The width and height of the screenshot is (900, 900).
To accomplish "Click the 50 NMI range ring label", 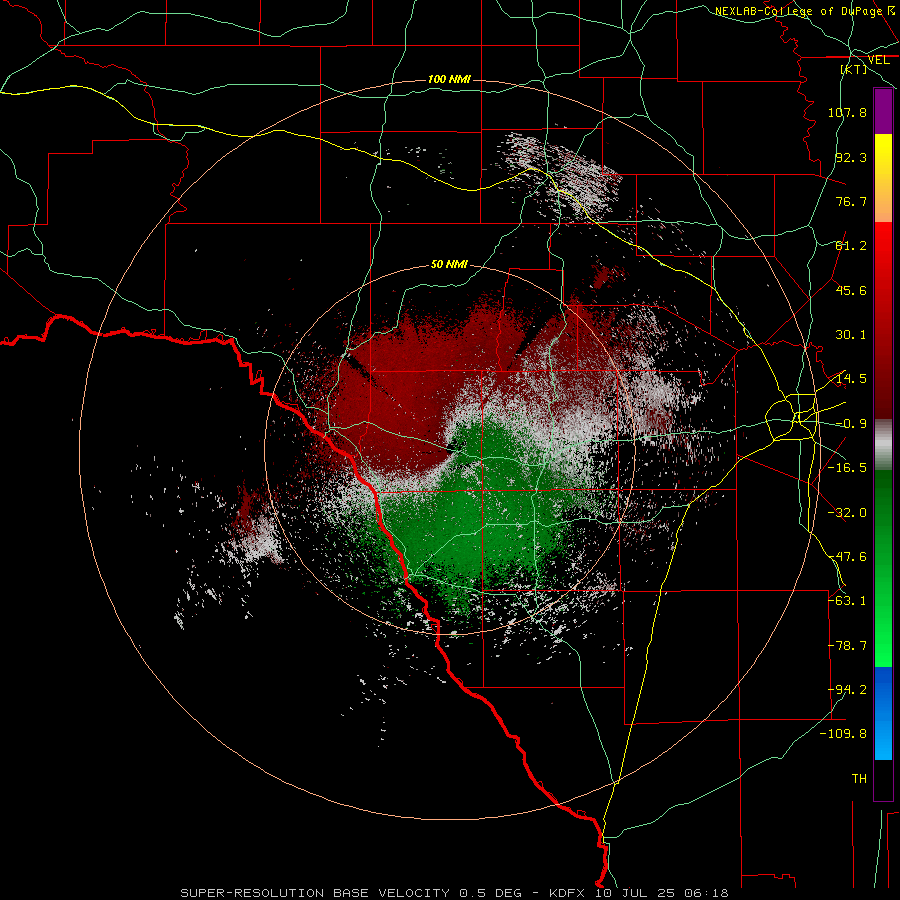I will pyautogui.click(x=449, y=265).
